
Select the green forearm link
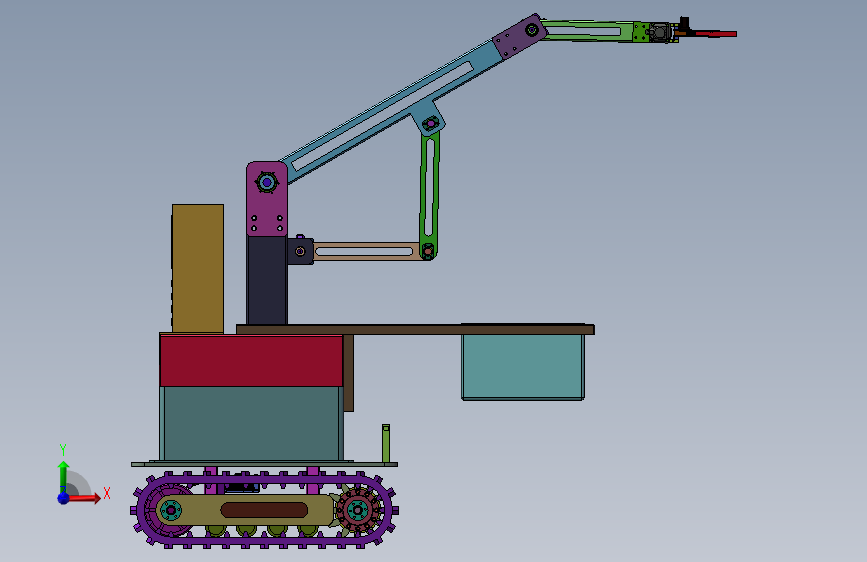tap(588, 30)
